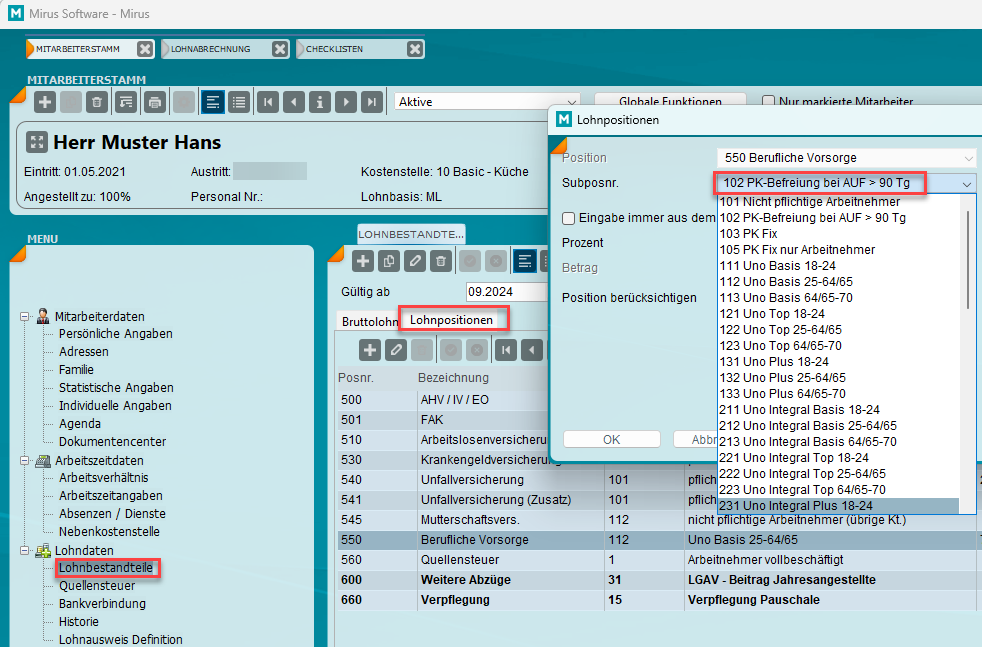Go to the next employee record
This screenshot has width=982, height=647.
[345, 102]
